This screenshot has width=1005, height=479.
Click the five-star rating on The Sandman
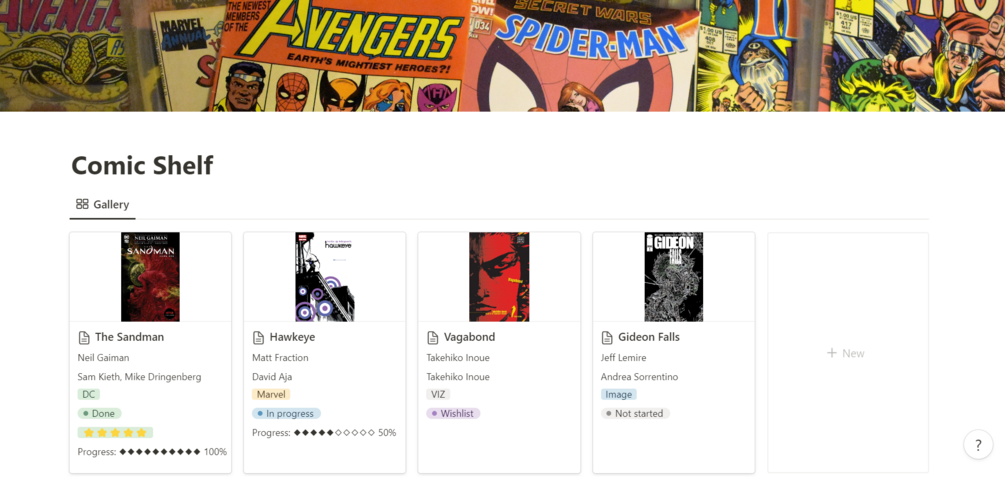tap(115, 433)
